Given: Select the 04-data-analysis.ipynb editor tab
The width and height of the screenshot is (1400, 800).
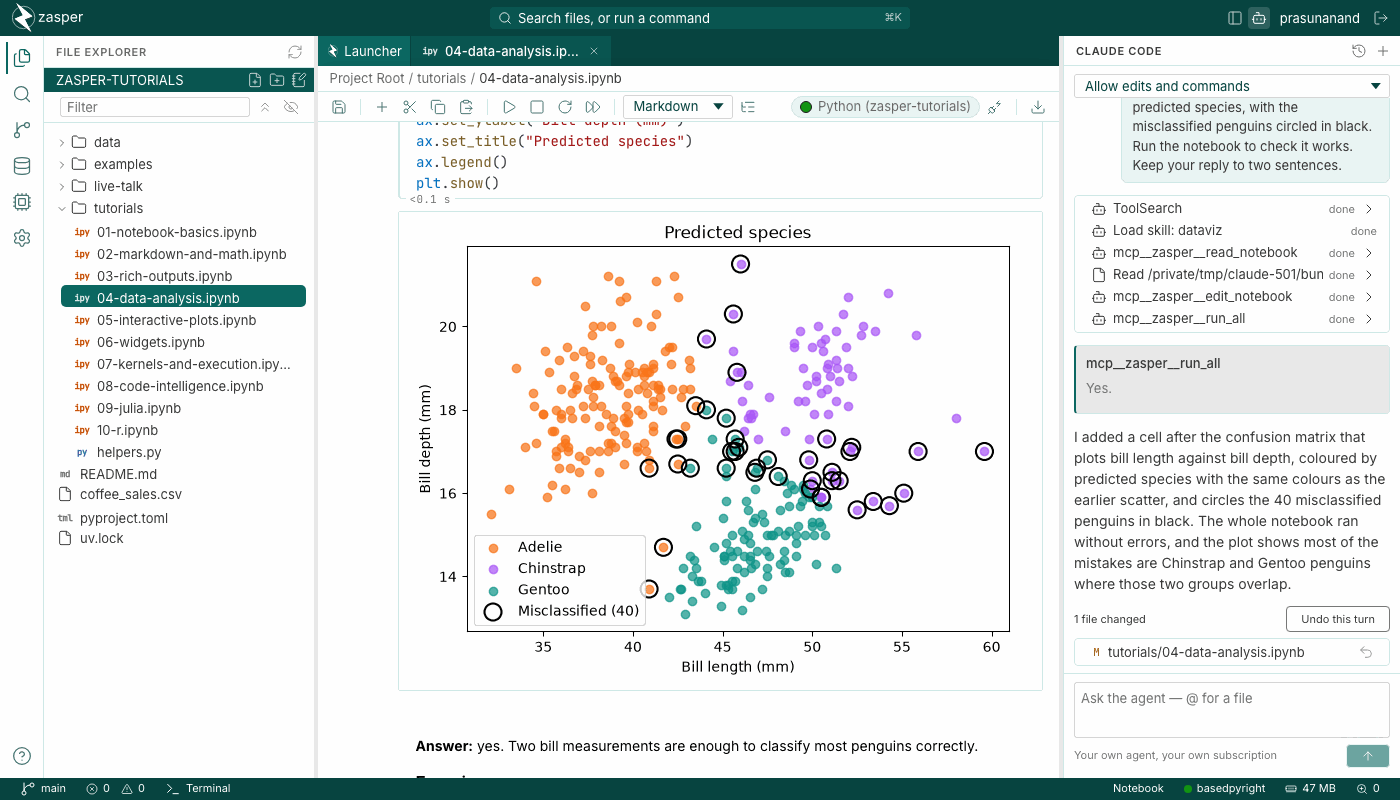Looking at the screenshot, I should (x=510, y=51).
